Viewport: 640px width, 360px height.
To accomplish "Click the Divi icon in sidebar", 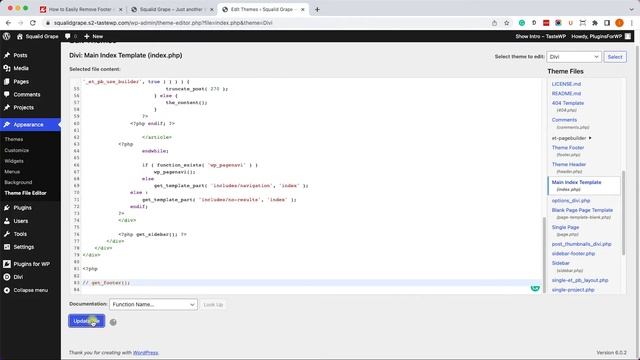I will click(7, 277).
